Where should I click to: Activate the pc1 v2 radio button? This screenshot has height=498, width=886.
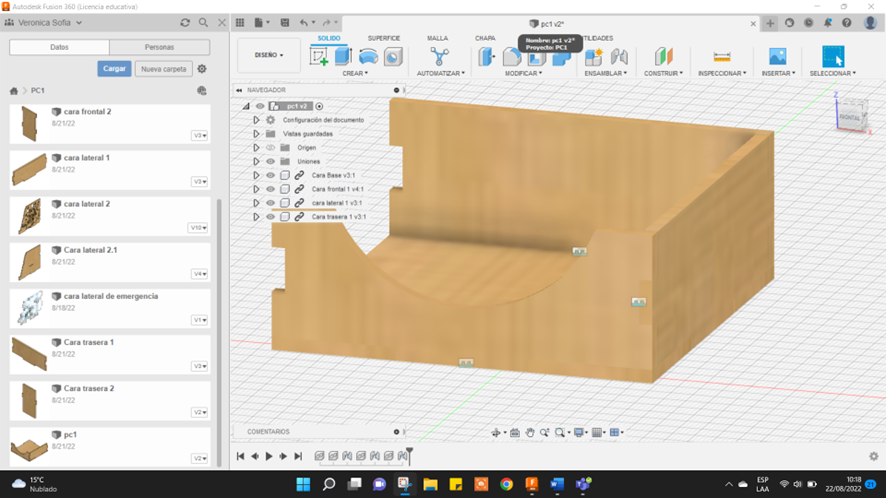(x=319, y=106)
